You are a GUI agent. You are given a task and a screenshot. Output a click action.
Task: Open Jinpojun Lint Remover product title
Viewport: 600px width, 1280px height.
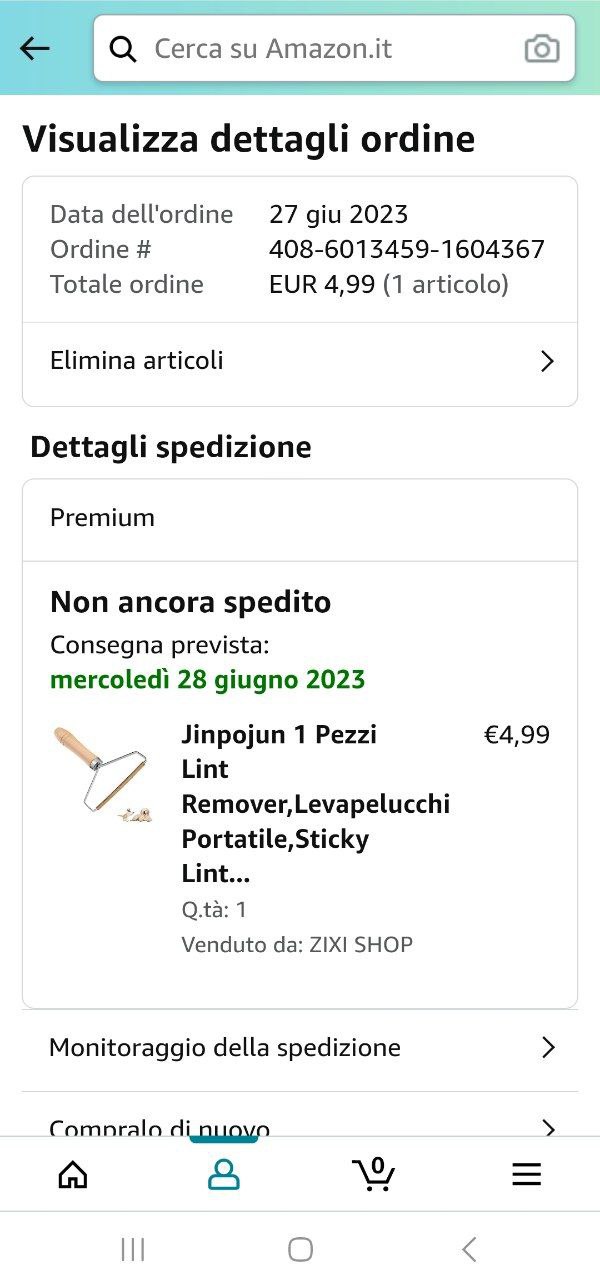pyautogui.click(x=315, y=804)
